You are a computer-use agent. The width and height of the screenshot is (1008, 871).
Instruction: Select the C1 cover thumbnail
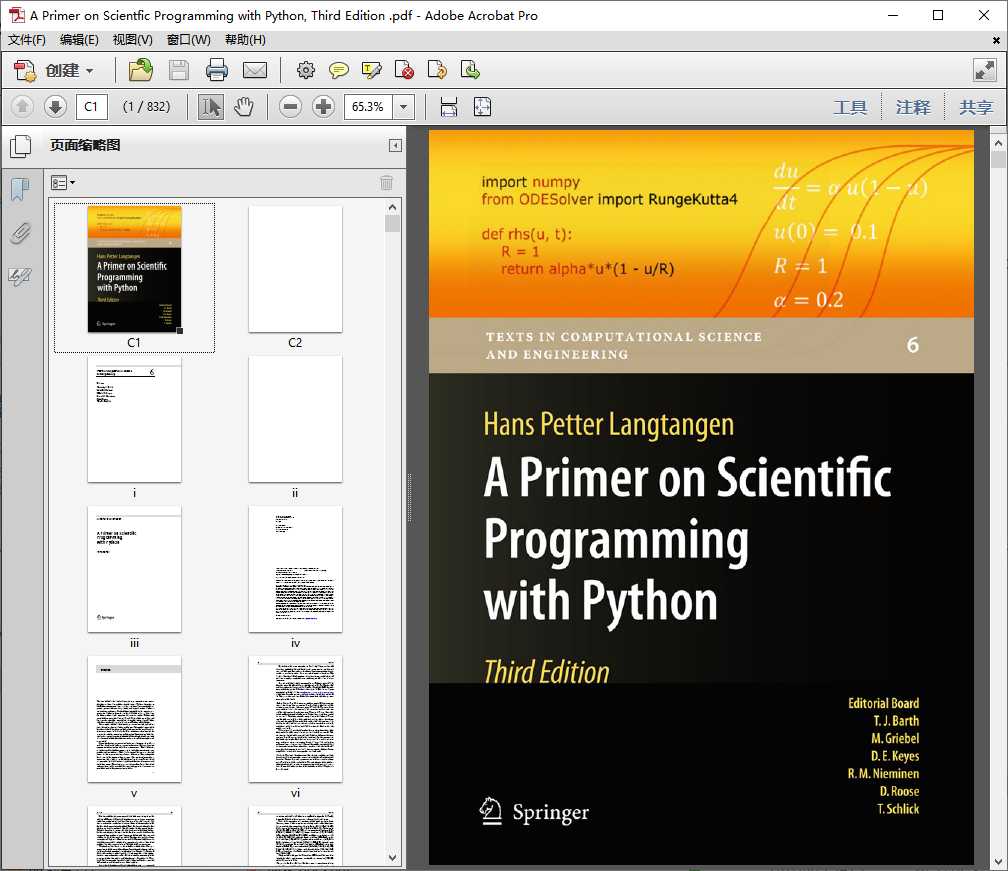134,269
